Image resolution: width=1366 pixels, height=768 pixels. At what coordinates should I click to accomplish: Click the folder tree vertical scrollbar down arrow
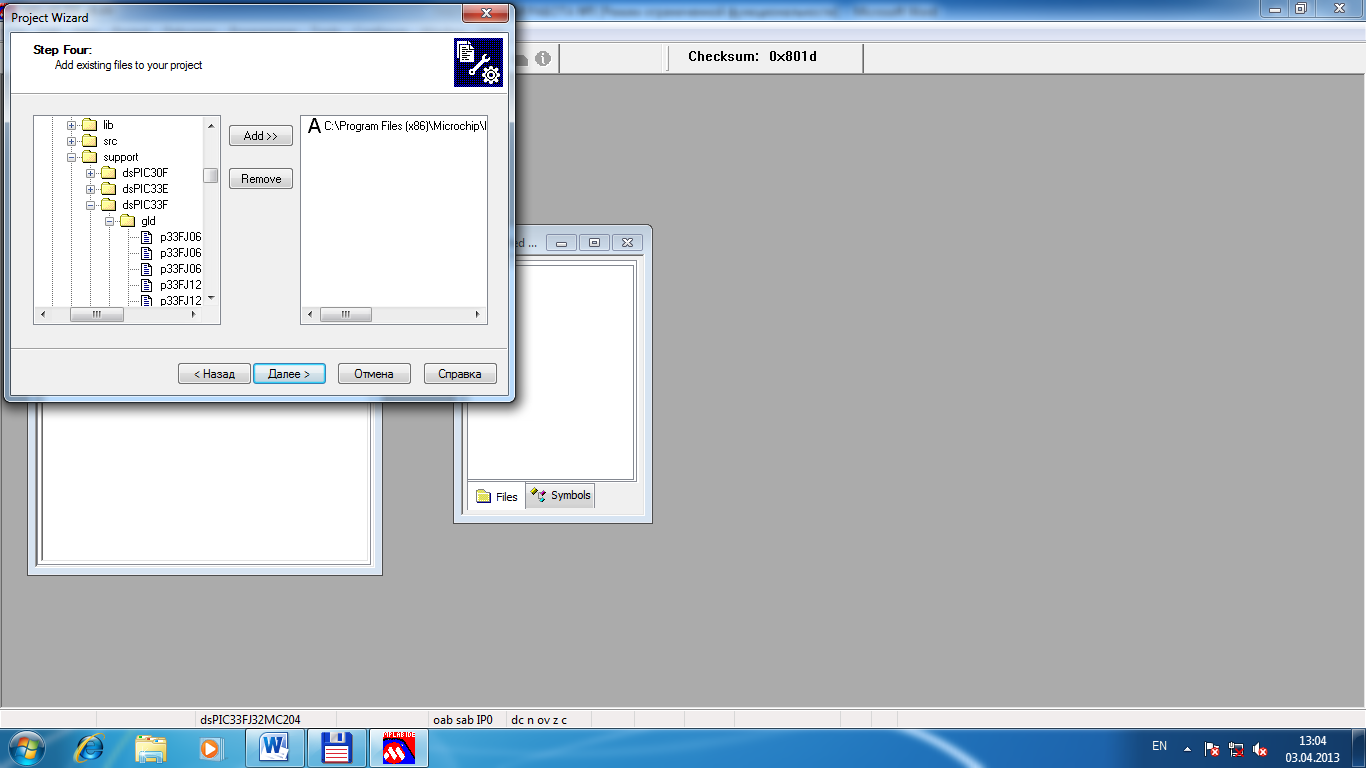pyautogui.click(x=211, y=298)
